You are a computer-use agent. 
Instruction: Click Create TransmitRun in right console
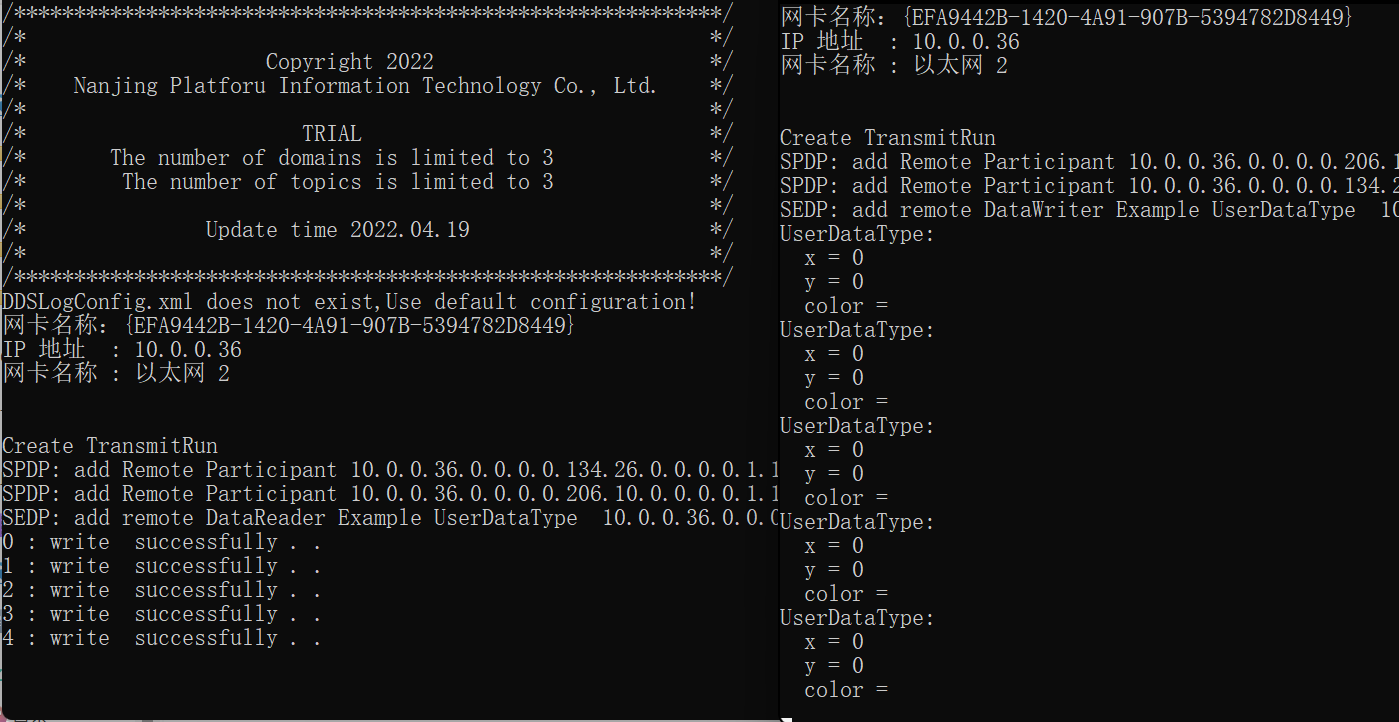[888, 138]
